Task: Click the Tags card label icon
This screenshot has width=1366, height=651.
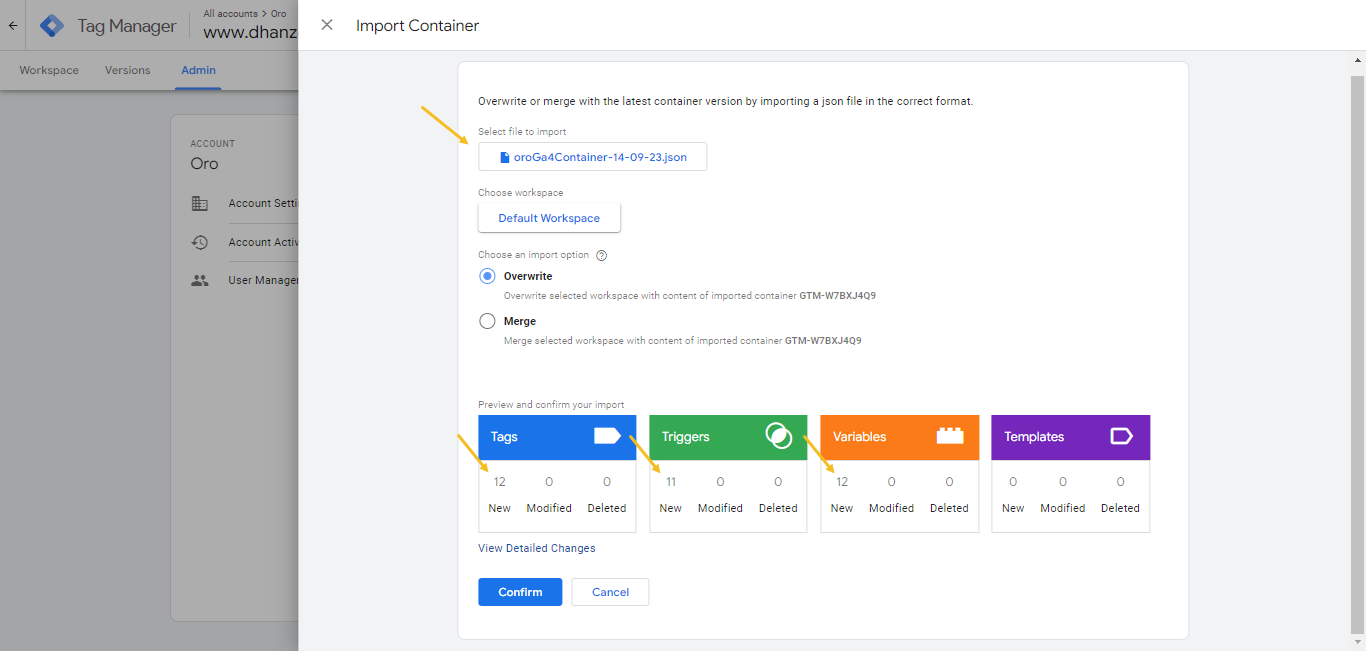Action: coord(607,436)
